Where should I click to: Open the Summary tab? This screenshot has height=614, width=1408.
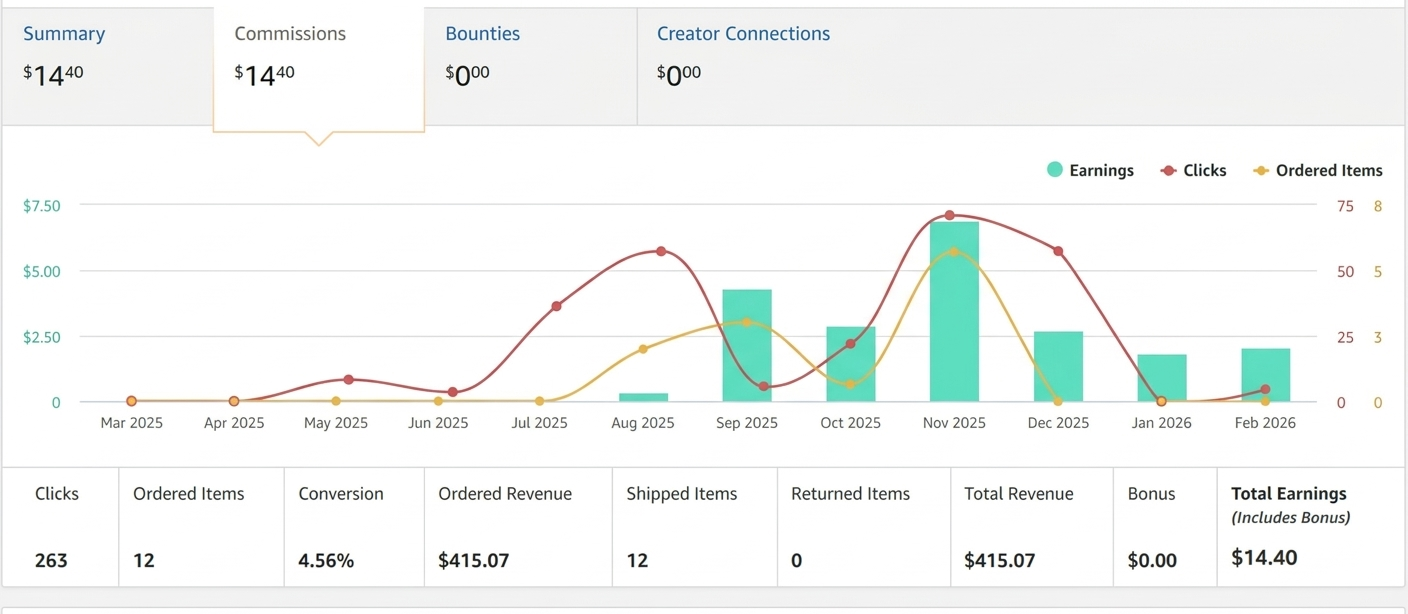[x=64, y=34]
